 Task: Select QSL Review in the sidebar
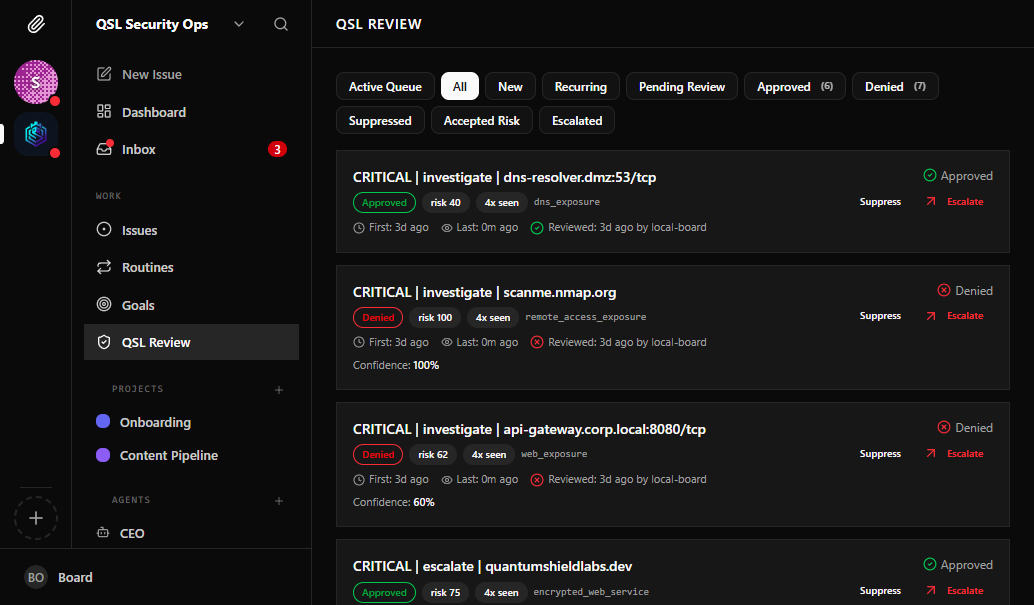(x=191, y=342)
